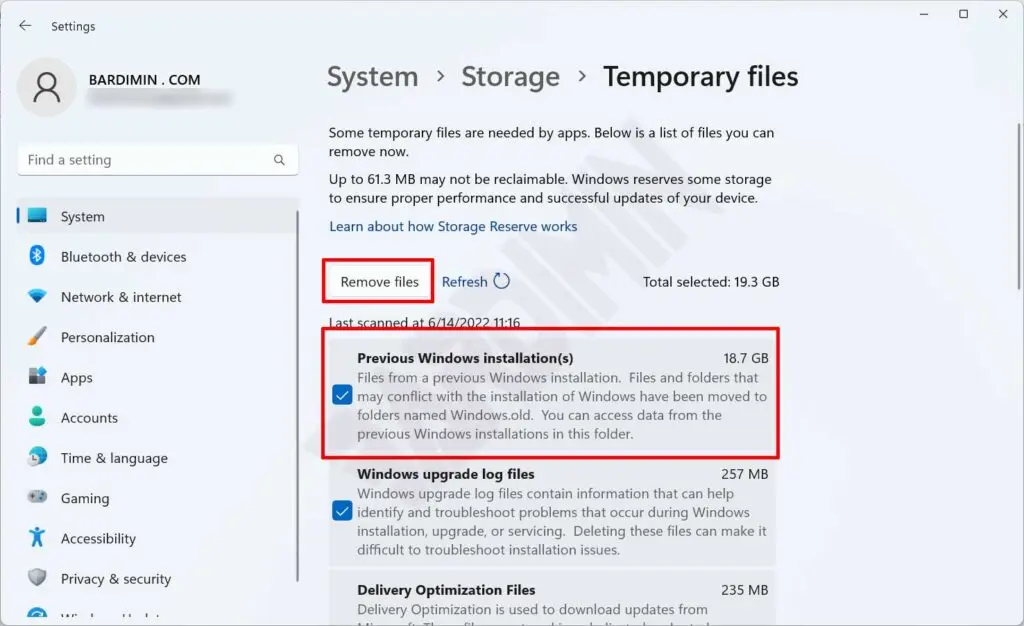Click the Delivery Optimization Files heading

446,589
